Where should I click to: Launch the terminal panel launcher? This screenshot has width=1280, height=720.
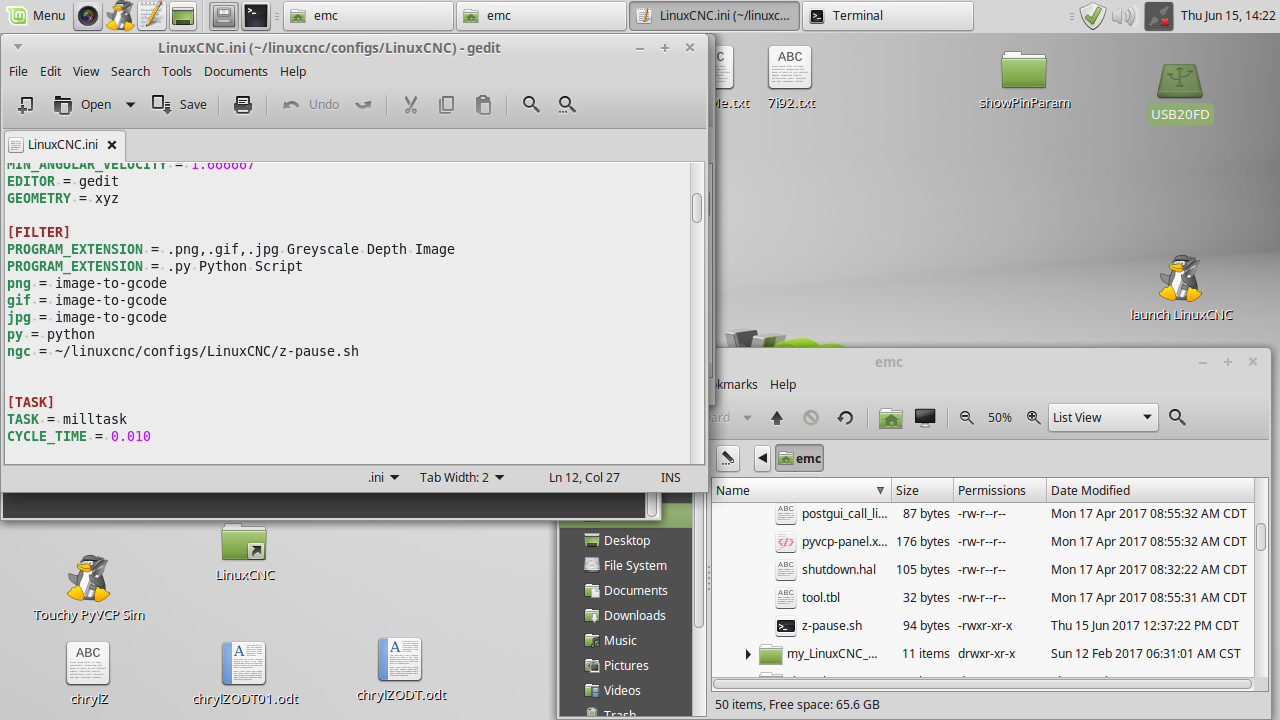(256, 15)
